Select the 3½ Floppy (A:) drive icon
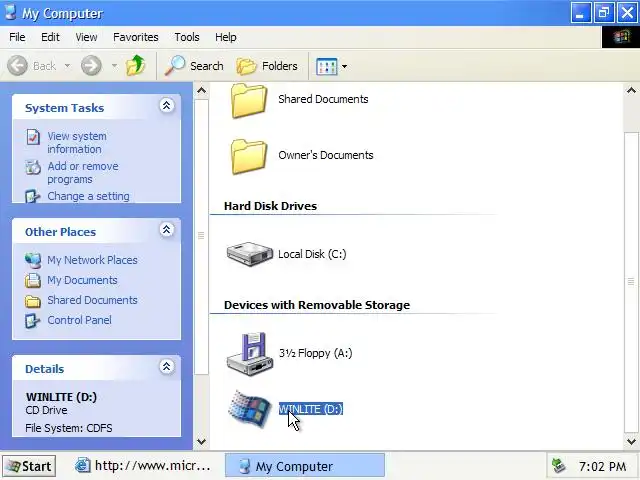 (x=249, y=353)
